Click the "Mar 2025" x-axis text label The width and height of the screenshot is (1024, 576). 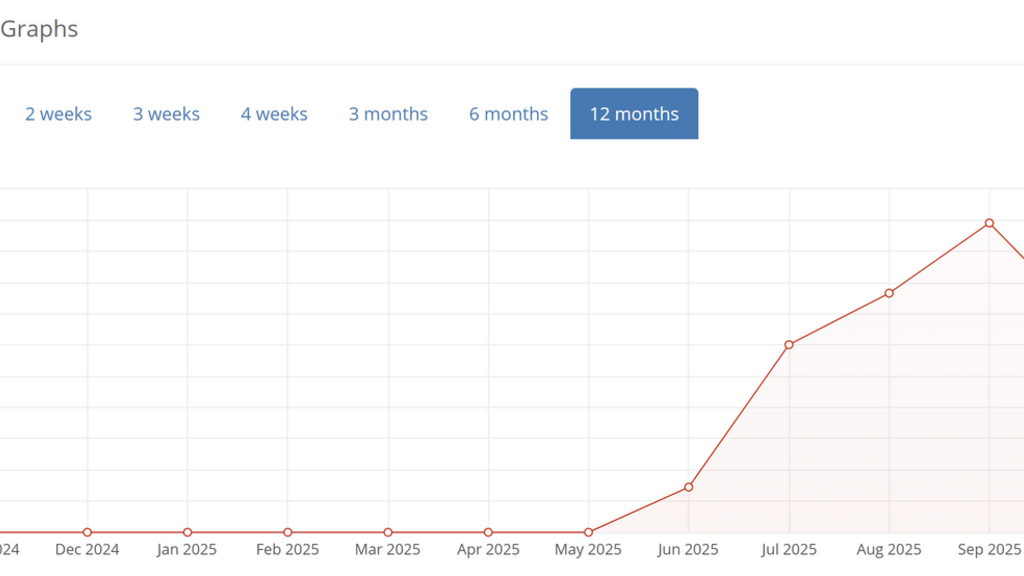388,550
